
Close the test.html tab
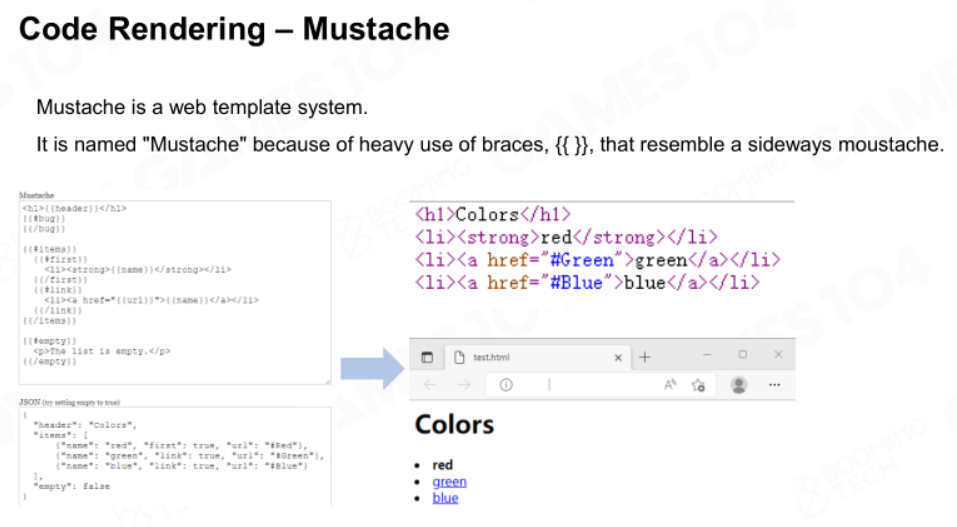click(x=618, y=358)
